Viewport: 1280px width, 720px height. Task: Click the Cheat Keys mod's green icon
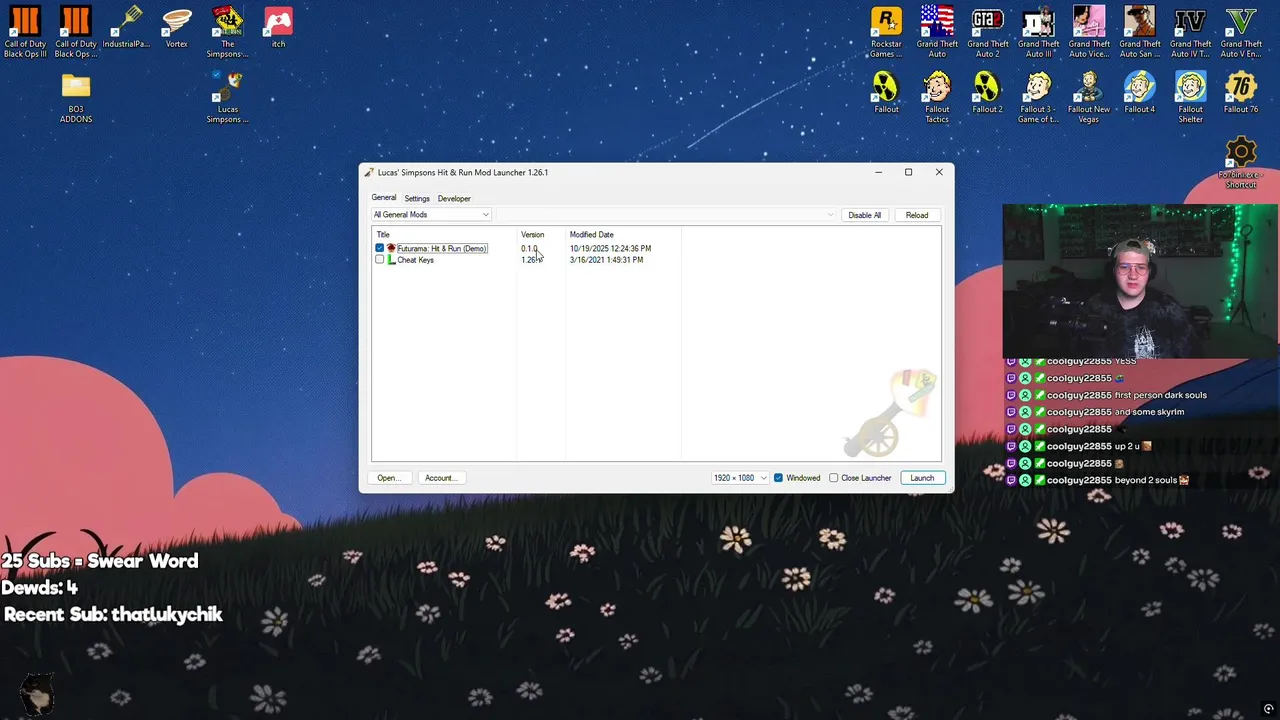[391, 260]
